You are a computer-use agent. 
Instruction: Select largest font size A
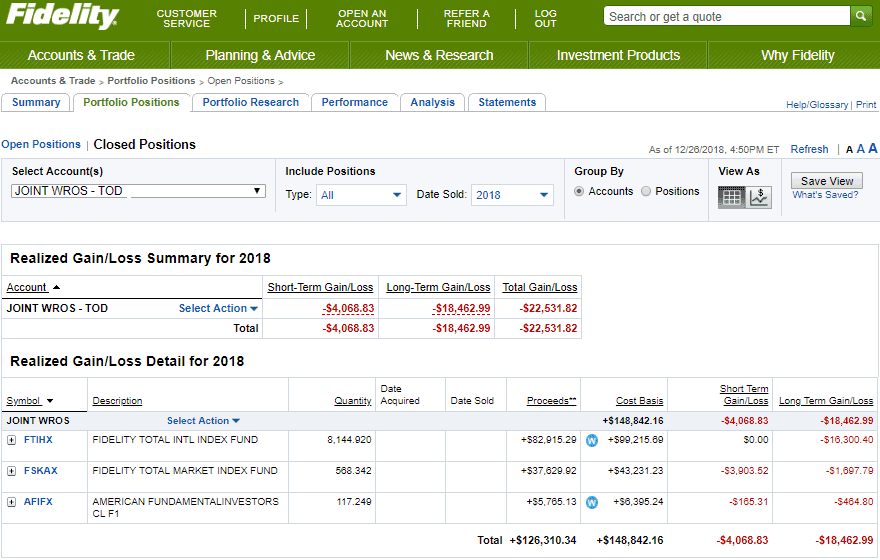[873, 148]
